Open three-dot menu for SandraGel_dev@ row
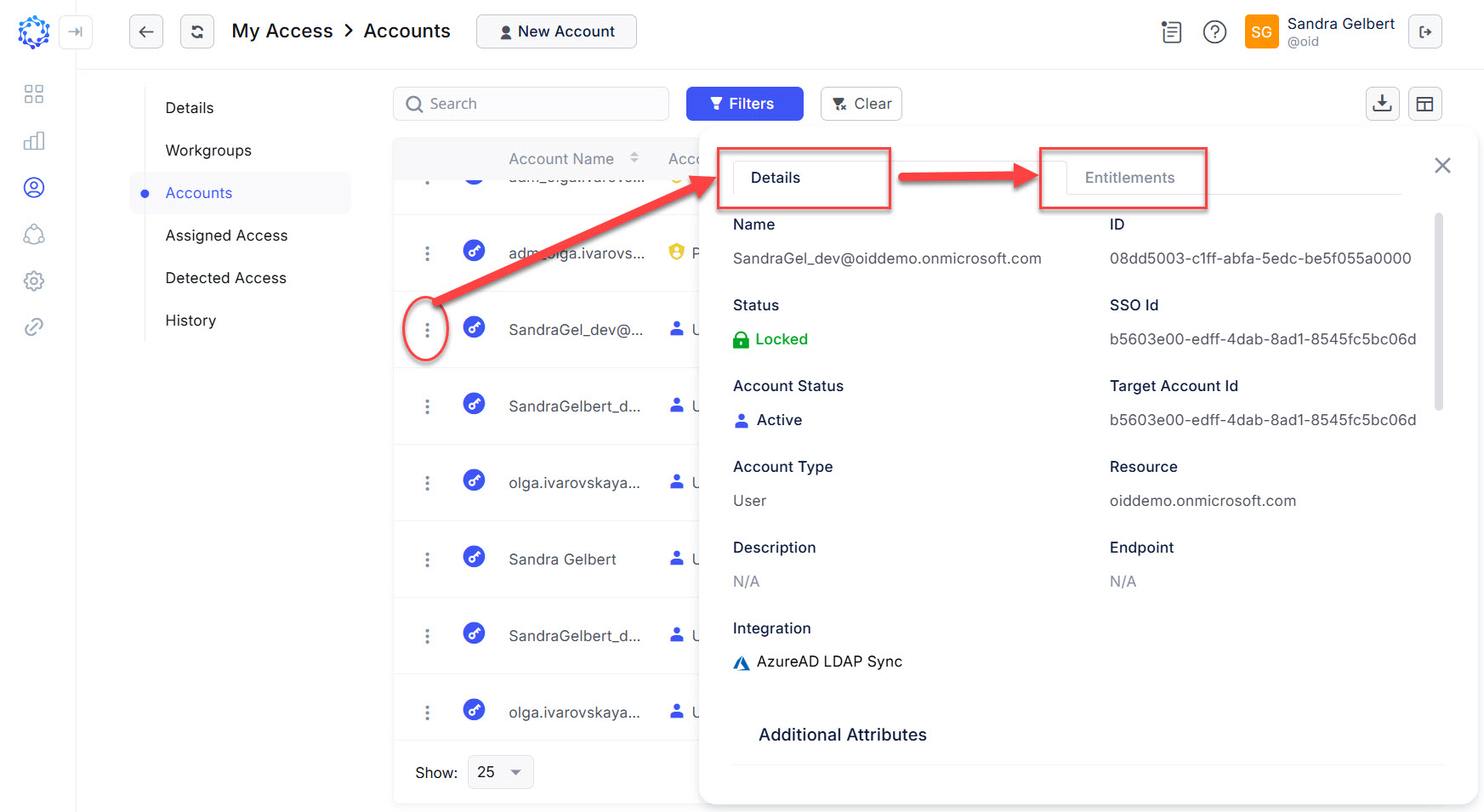This screenshot has width=1484, height=812. (x=427, y=330)
